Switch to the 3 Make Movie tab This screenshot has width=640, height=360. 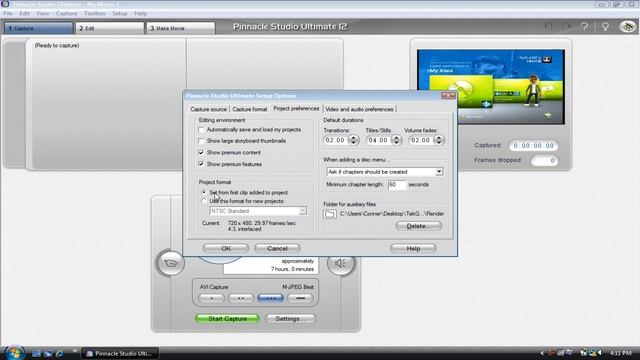tap(181, 28)
